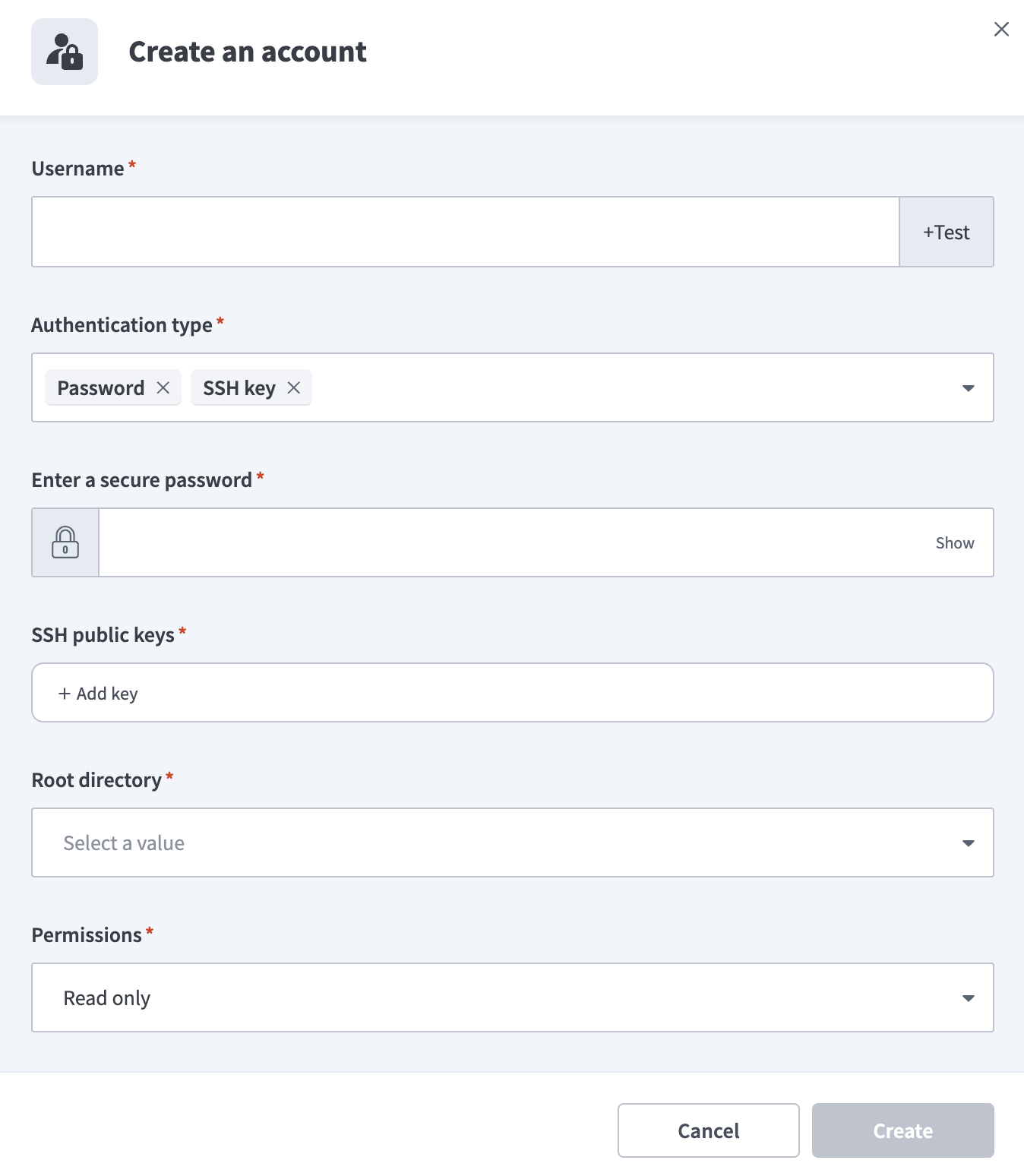Click the account lock icon in header
1024x1176 pixels.
[65, 52]
